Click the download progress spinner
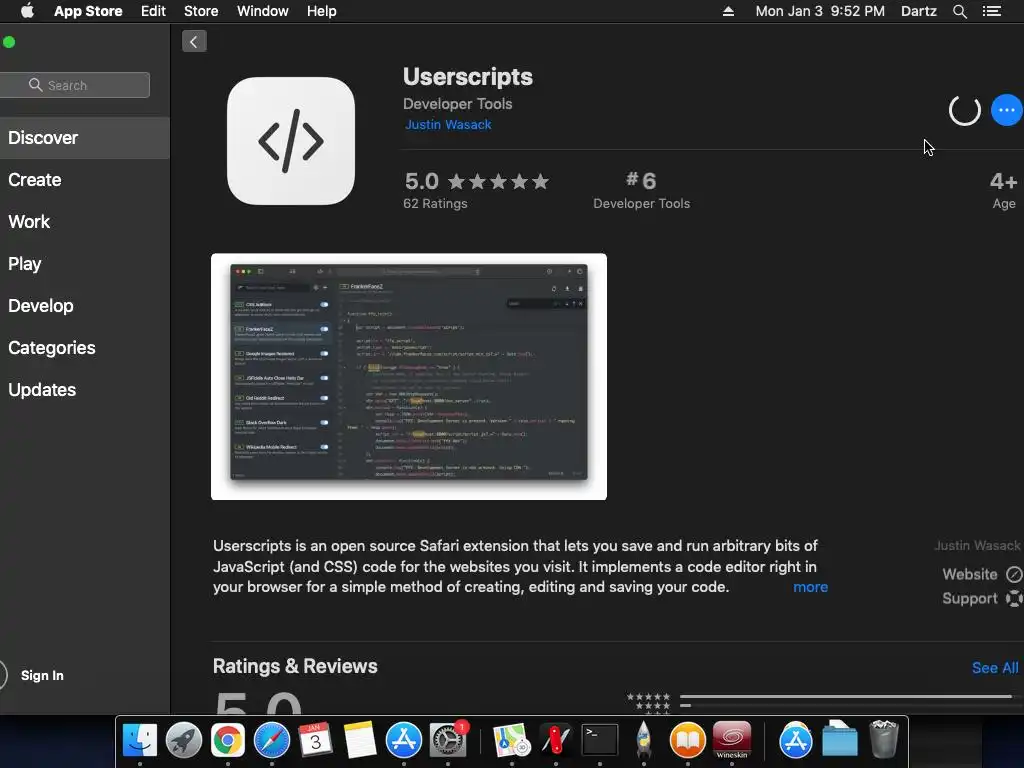1024x768 pixels. (965, 110)
